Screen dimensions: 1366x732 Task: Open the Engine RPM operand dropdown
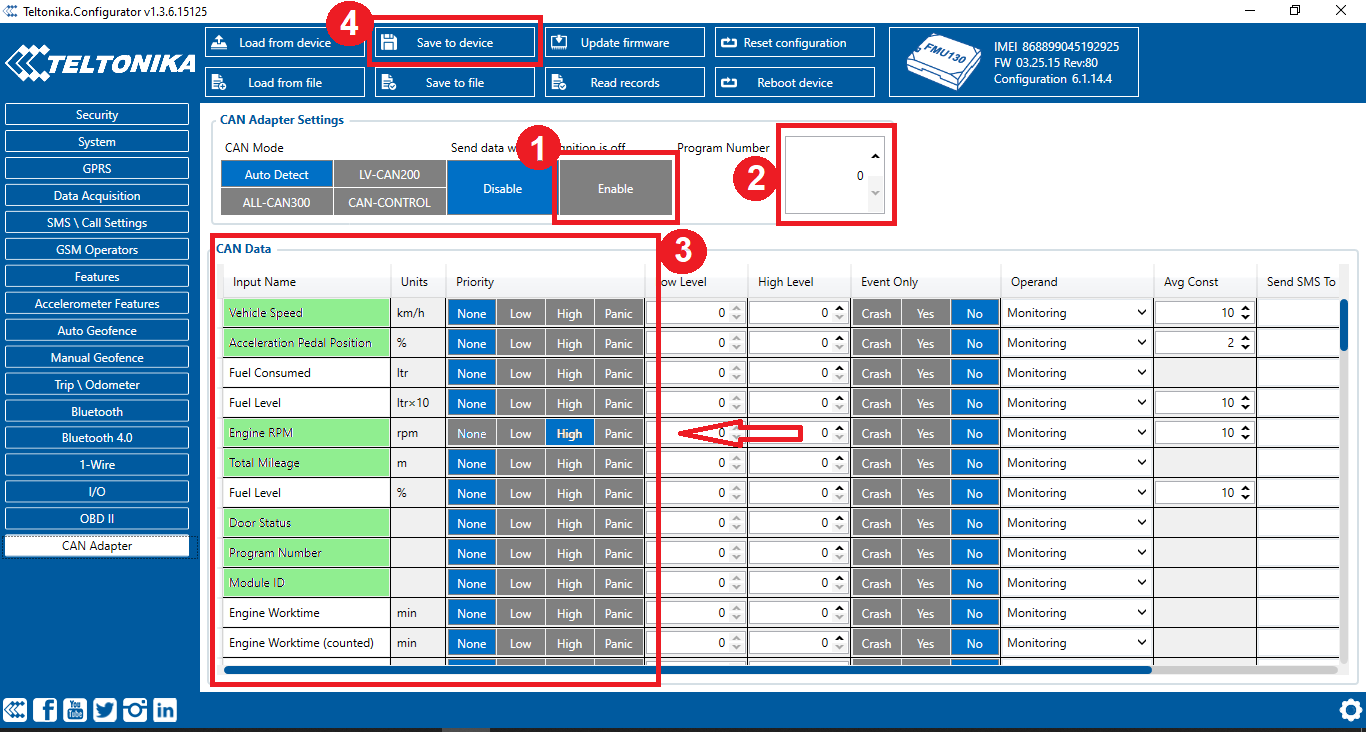(x=1077, y=433)
